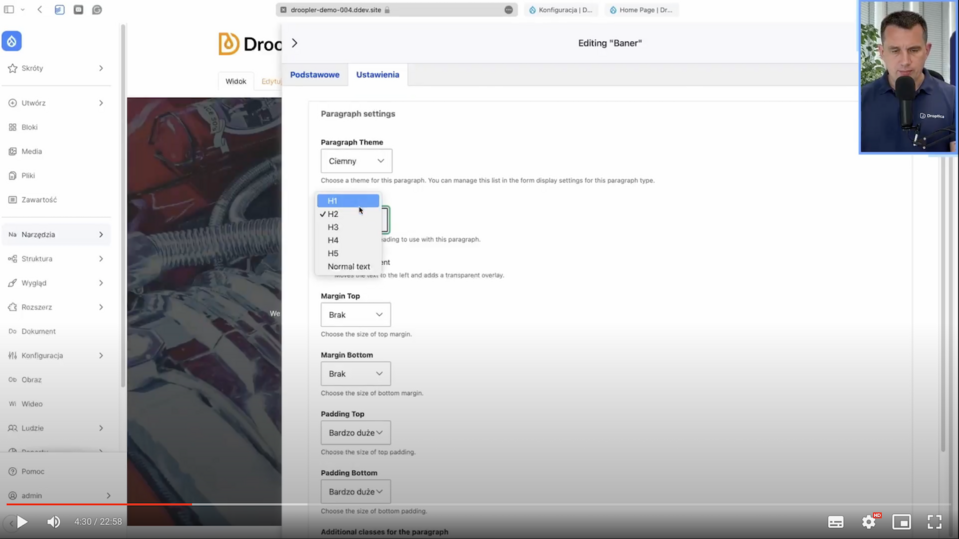
Task: Expand Ludzie submenu chevron
Action: [x=101, y=428]
